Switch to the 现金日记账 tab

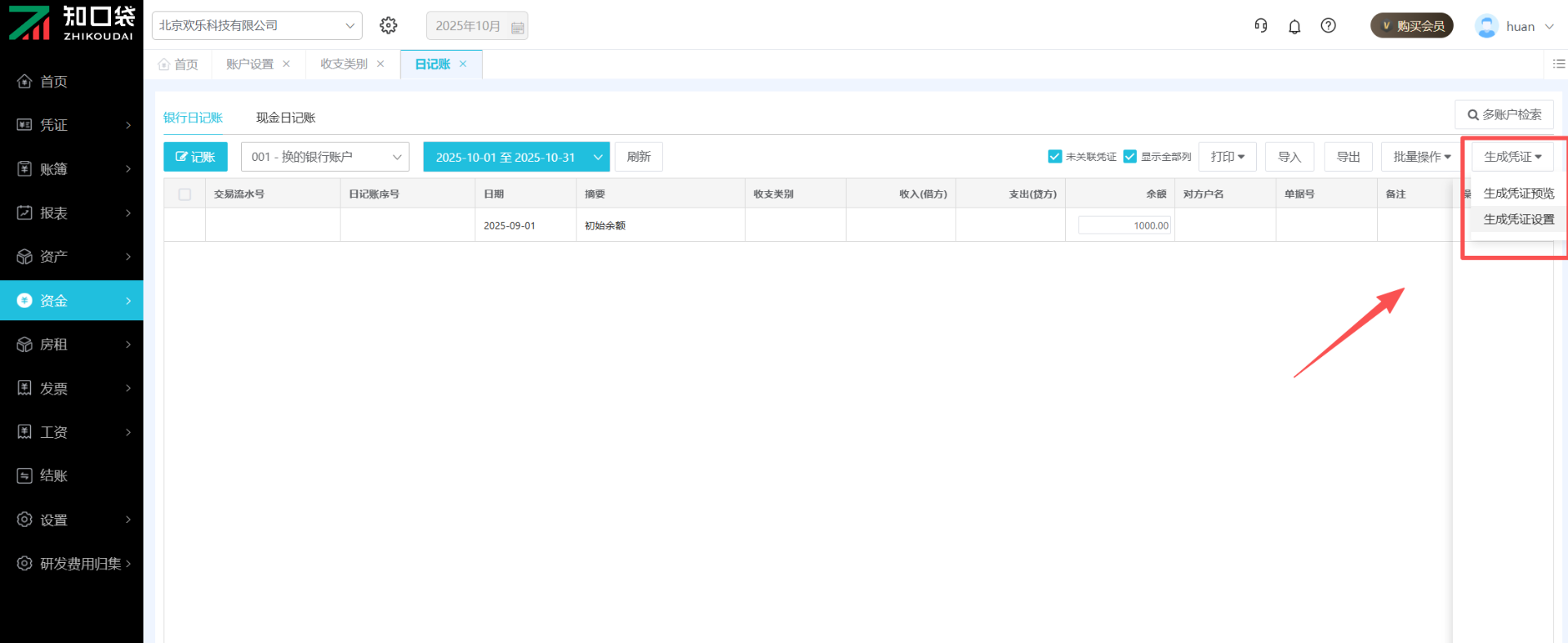286,118
